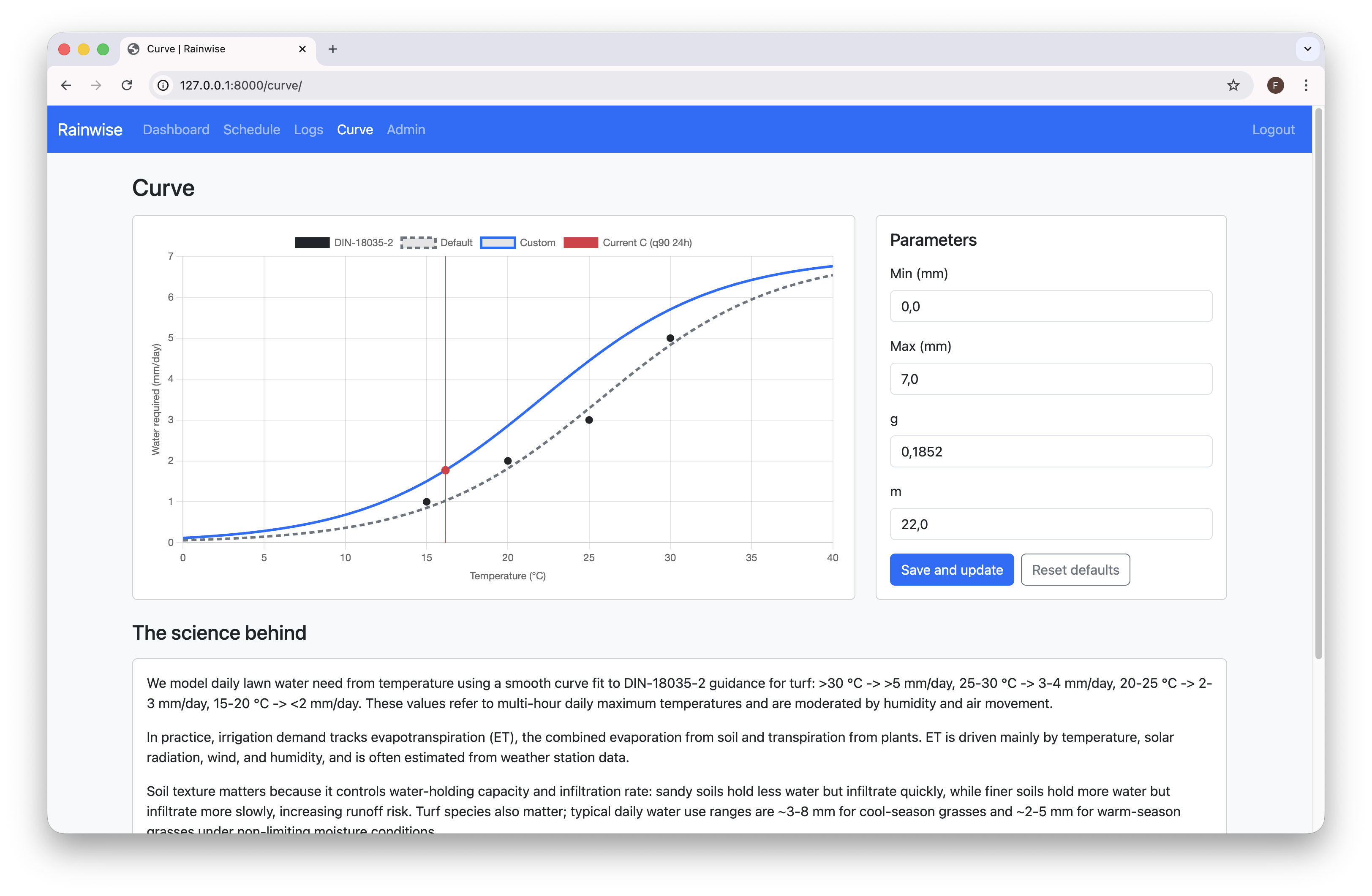Expand the tab search chevron dropdown
Screen dimensions: 1372x896
tap(1307, 49)
